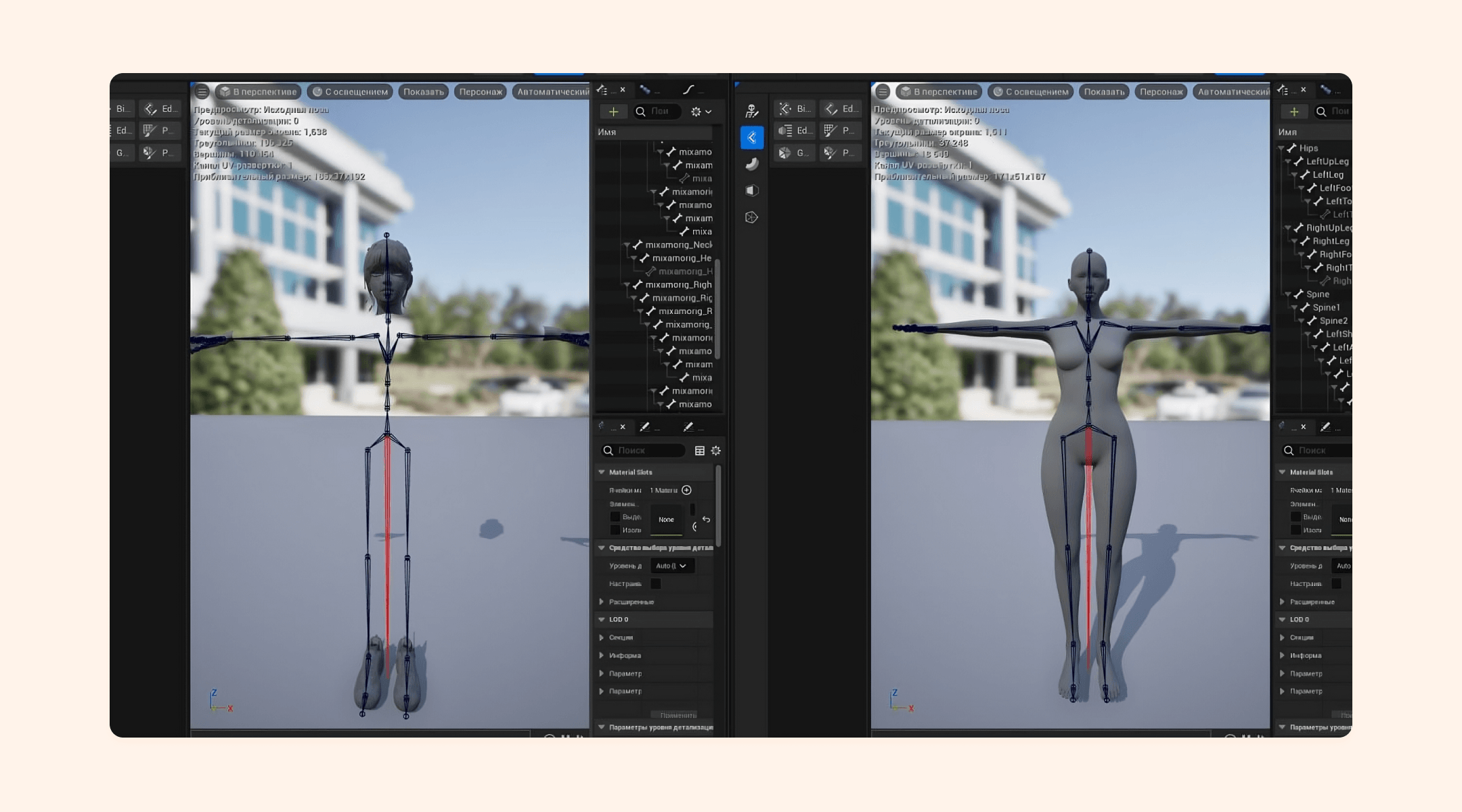
Task: Click С освещением lit mode in right viewport
Action: [1030, 92]
